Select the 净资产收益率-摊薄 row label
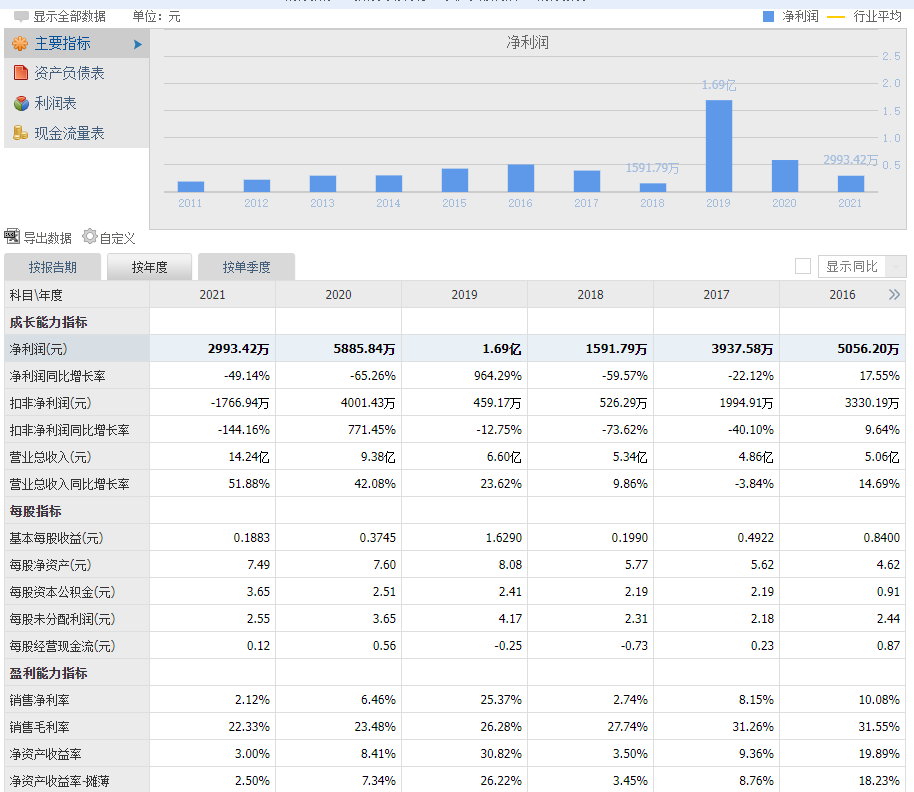 (59, 781)
